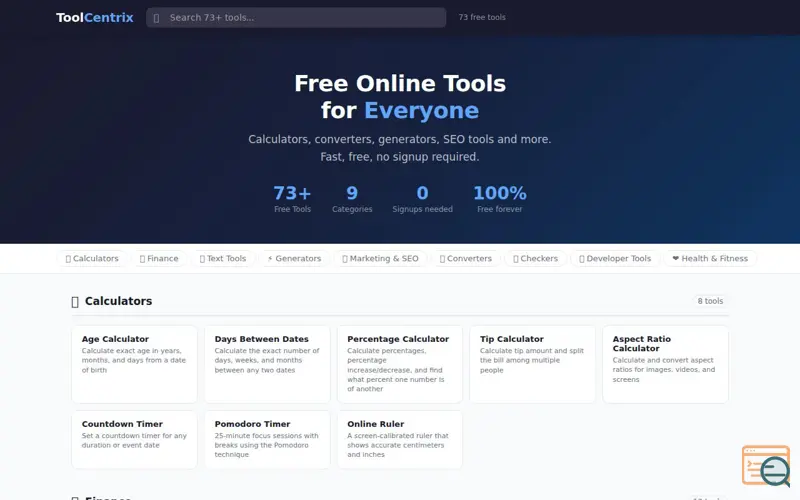Open the Pomodoro Timer tool
This screenshot has width=800, height=500.
tap(267, 440)
